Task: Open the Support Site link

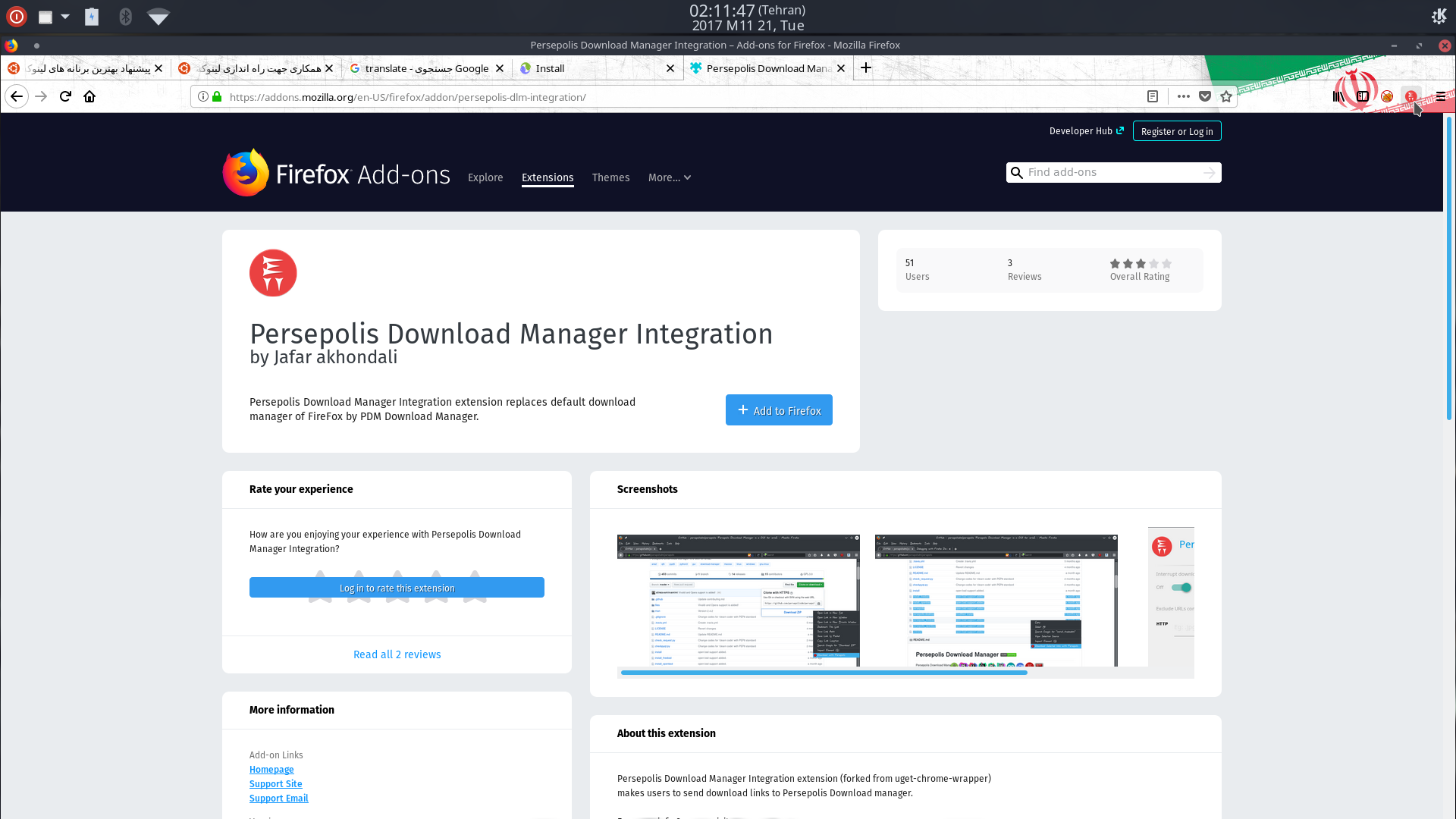Action: [x=275, y=784]
